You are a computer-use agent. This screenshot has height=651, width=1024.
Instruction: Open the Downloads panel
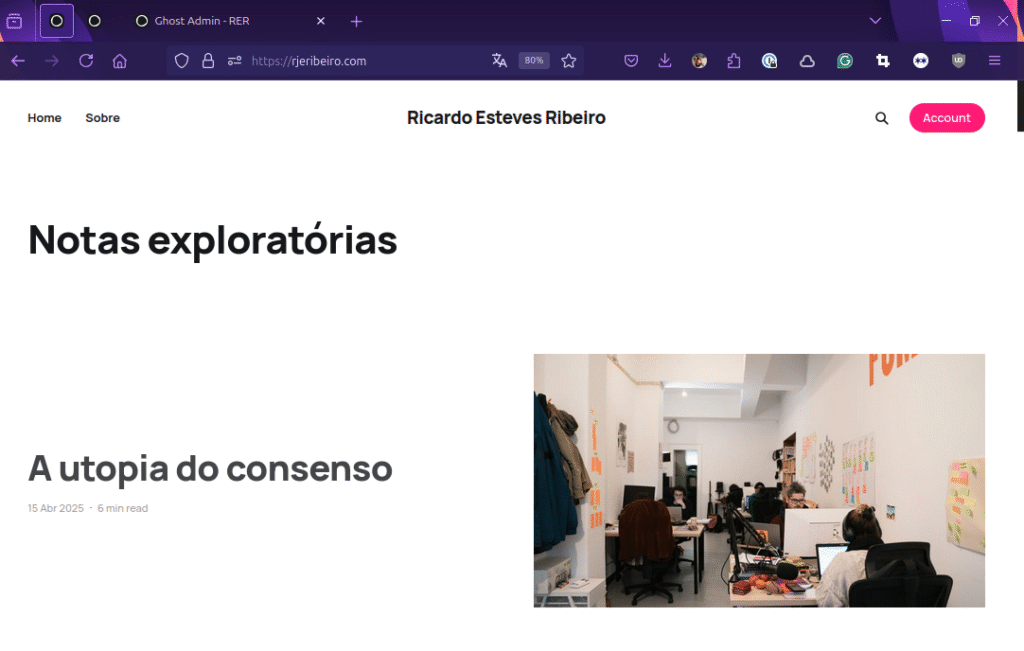click(x=665, y=61)
